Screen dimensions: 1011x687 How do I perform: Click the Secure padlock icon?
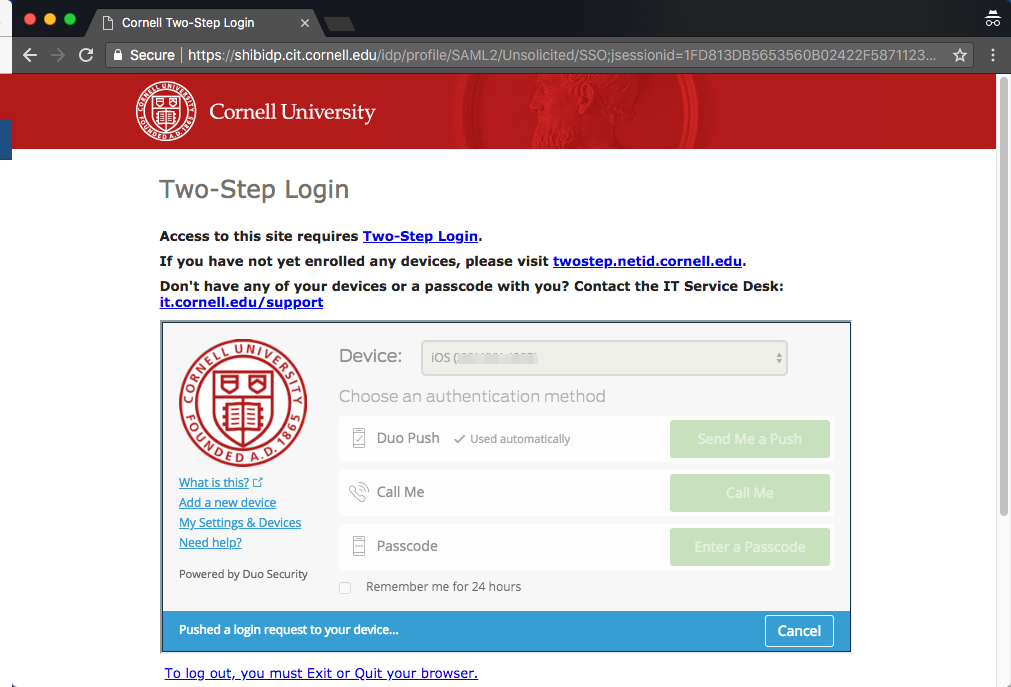pos(118,55)
